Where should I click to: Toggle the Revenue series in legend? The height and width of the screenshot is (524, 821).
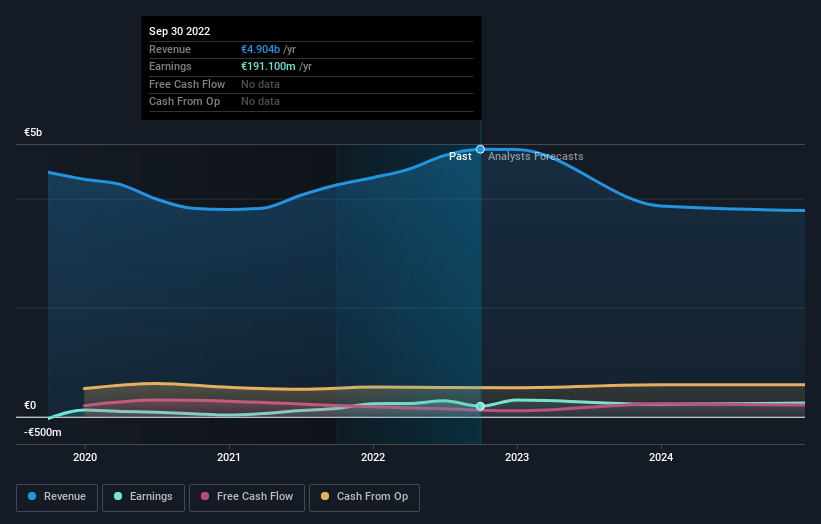(x=57, y=497)
